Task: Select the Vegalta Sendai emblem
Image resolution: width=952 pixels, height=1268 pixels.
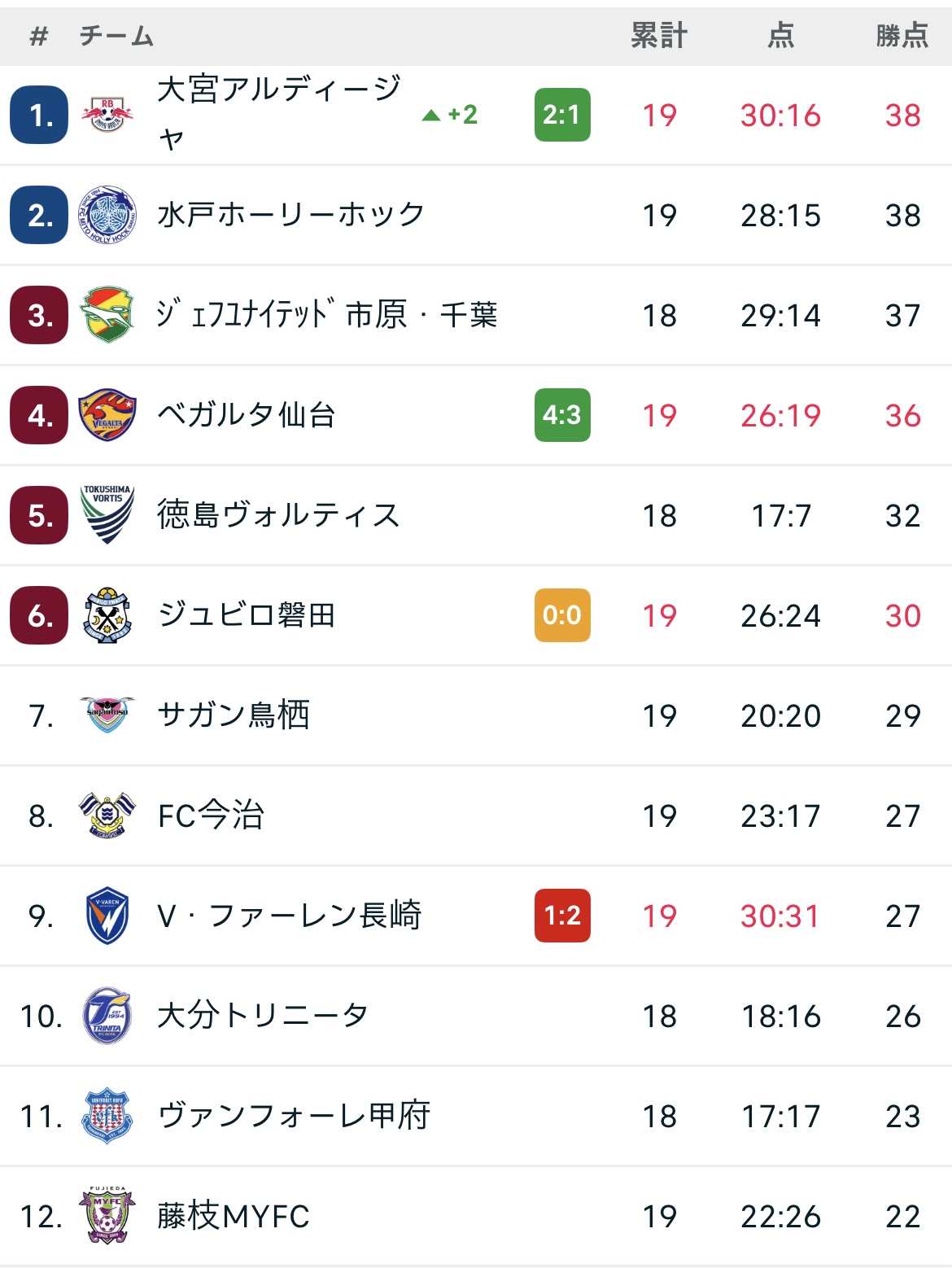Action: click(x=107, y=415)
